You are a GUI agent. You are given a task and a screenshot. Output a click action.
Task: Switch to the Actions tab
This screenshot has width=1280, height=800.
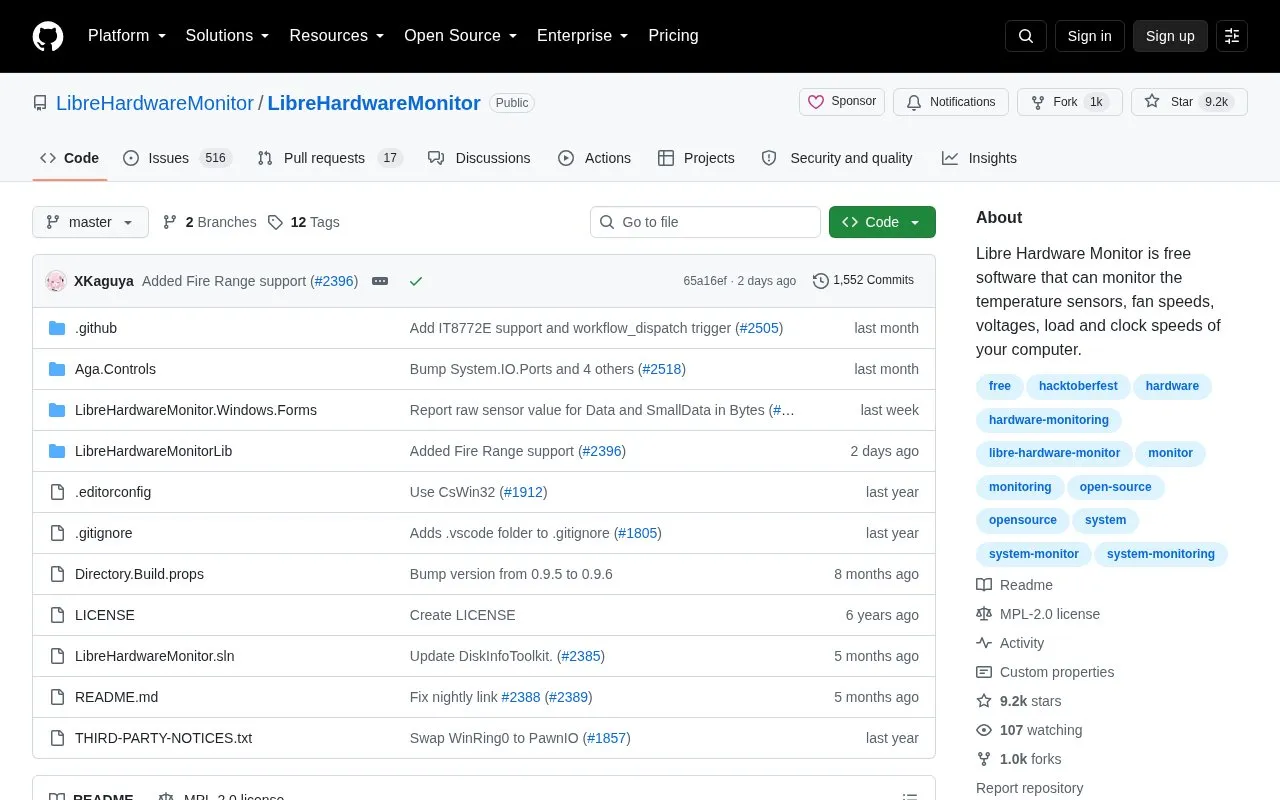point(594,158)
